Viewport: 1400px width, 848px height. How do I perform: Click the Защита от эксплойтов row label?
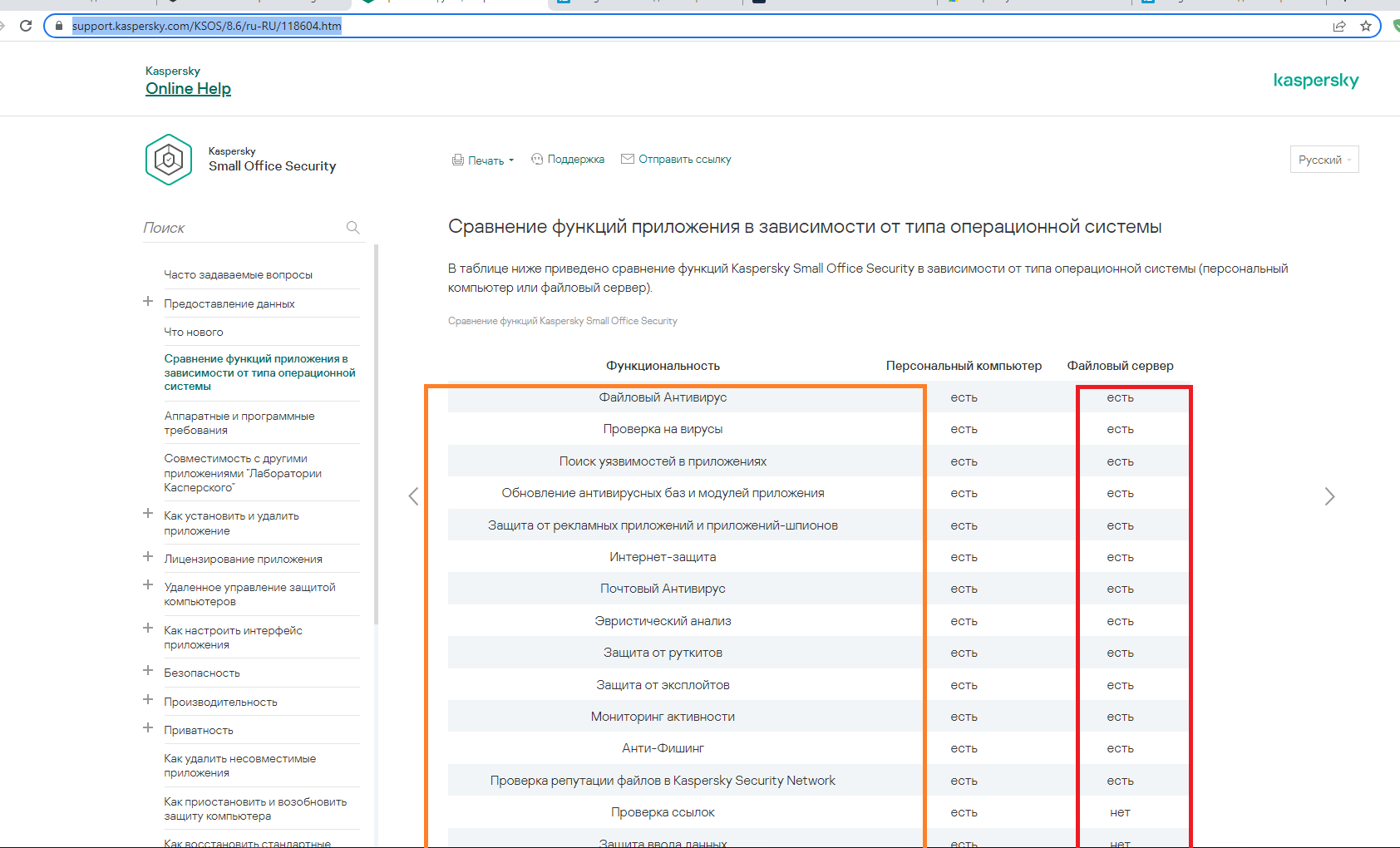[663, 685]
